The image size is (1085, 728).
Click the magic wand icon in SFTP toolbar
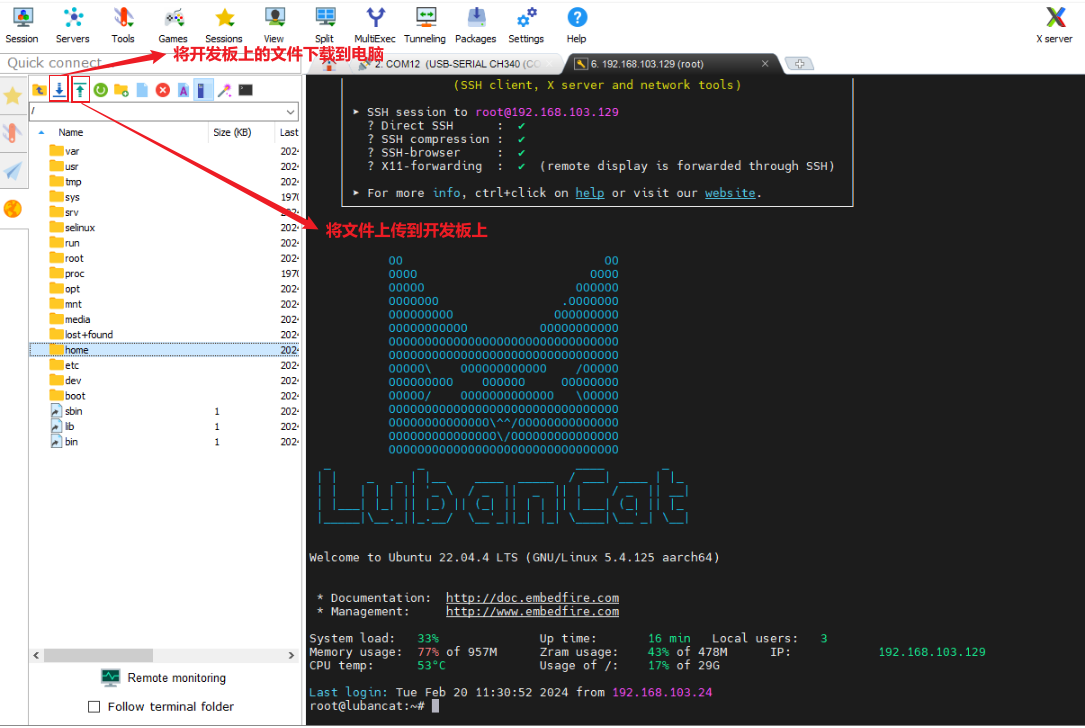224,90
